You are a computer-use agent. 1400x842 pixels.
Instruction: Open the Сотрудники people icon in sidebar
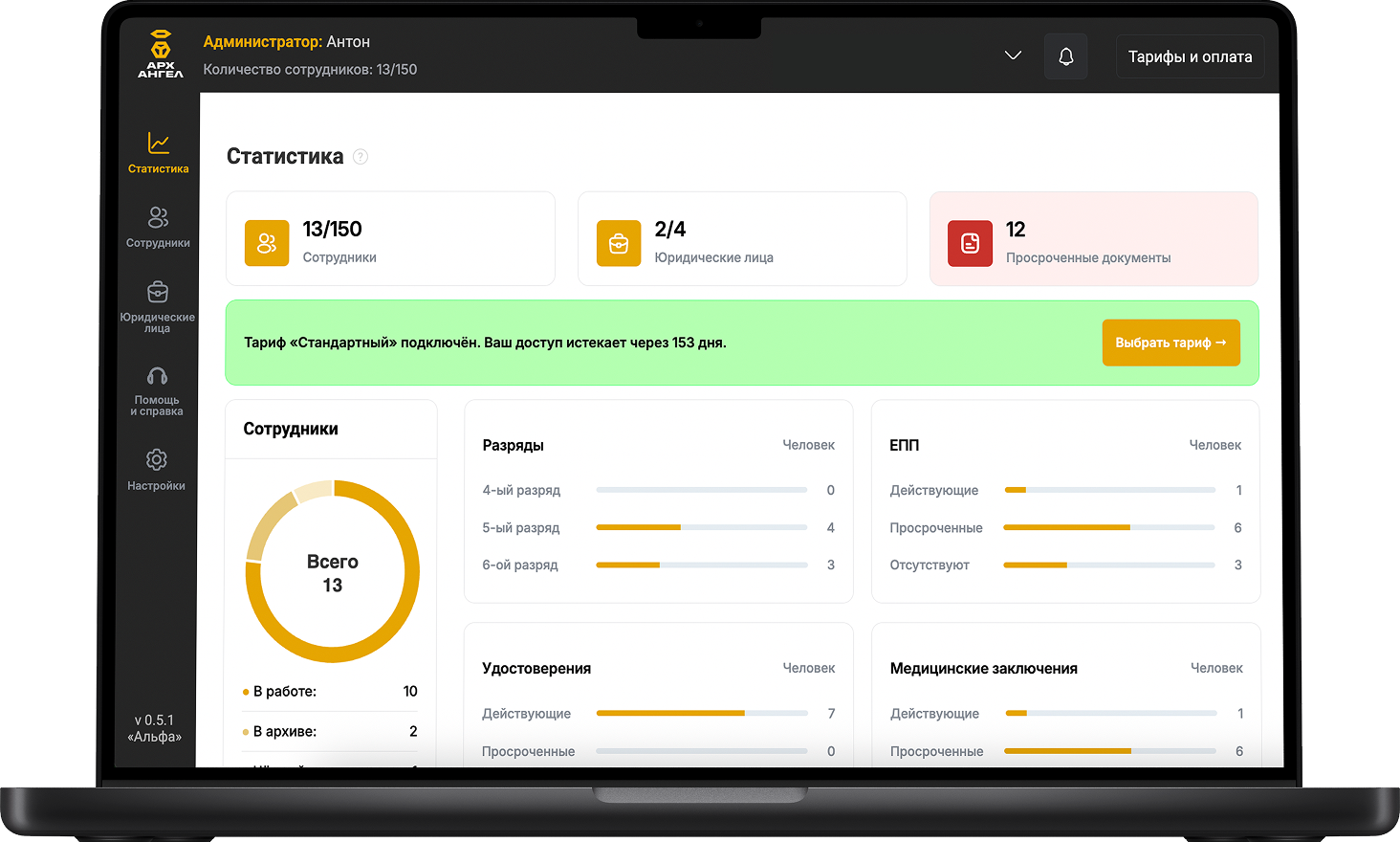point(158,217)
